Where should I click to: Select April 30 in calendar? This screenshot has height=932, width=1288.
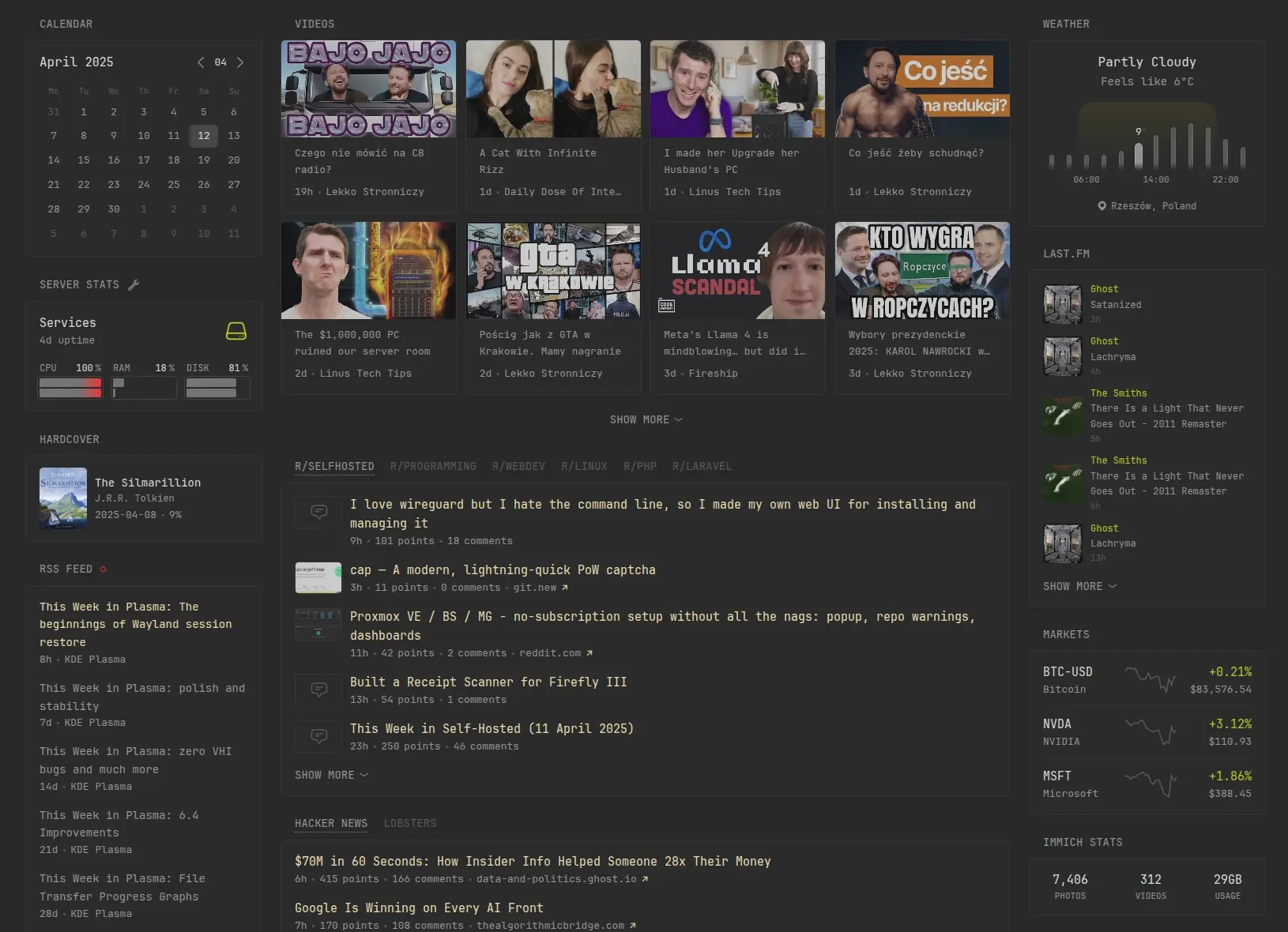click(x=114, y=209)
